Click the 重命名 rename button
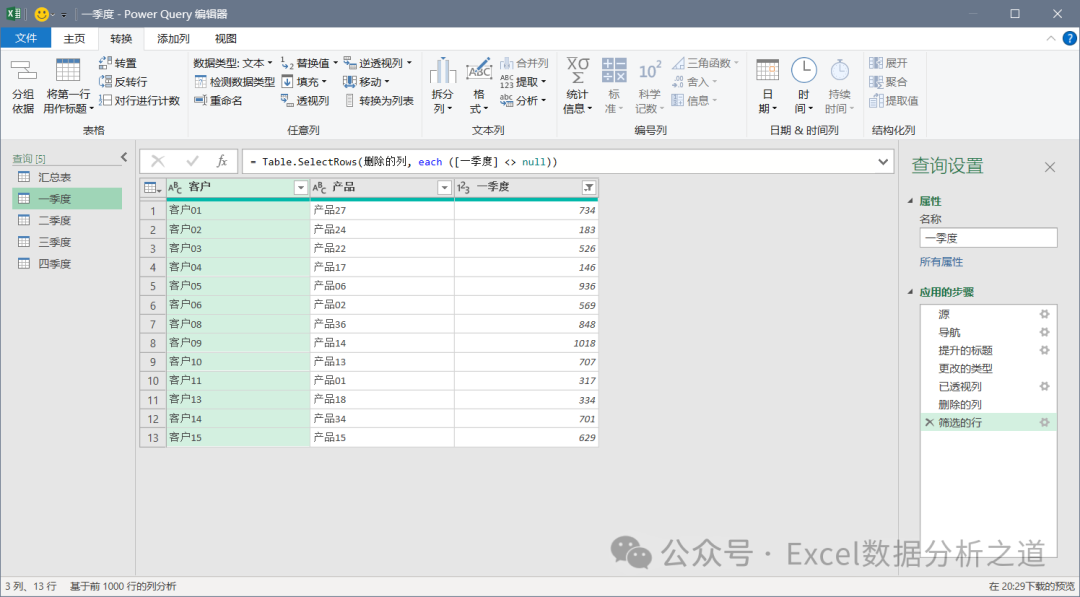 click(218, 101)
